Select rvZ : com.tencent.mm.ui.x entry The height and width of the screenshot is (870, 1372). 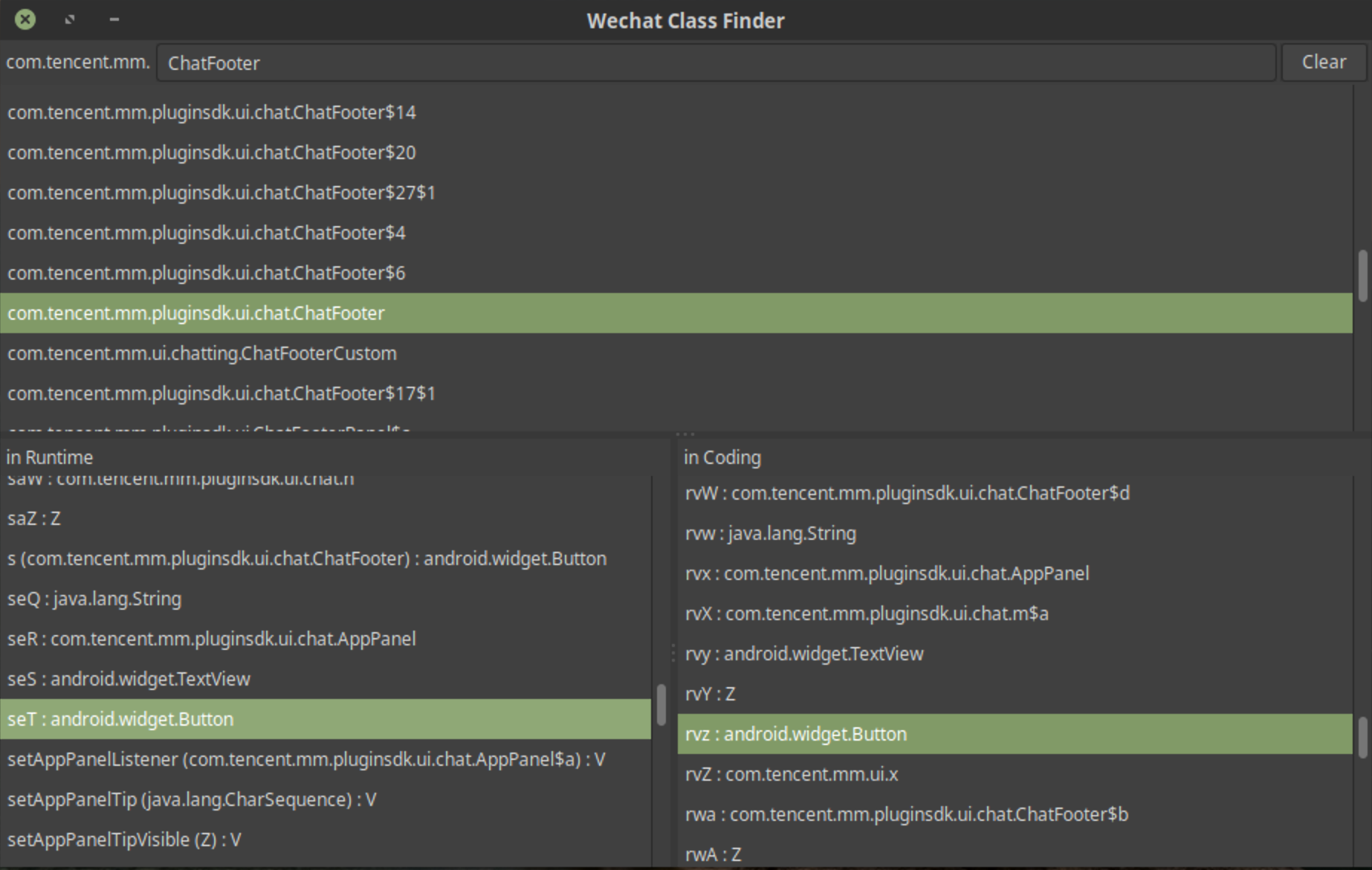(792, 774)
